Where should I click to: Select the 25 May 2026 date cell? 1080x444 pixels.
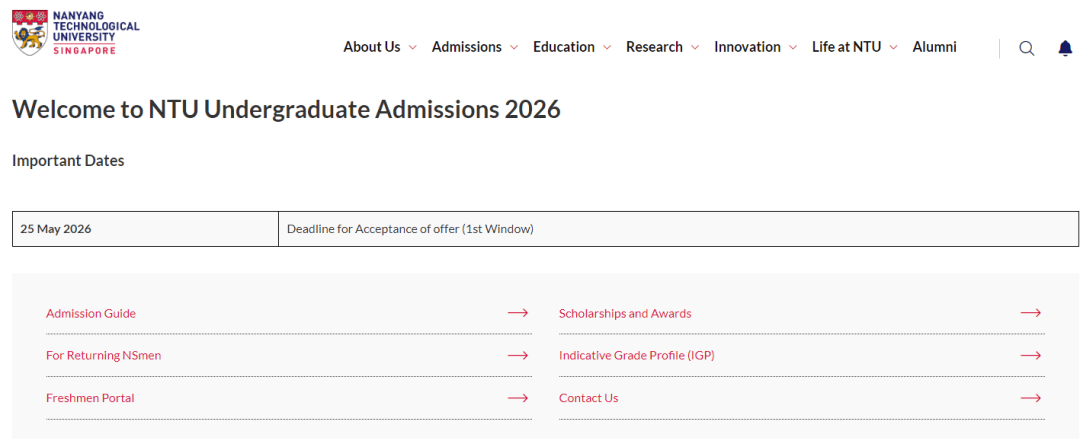145,229
